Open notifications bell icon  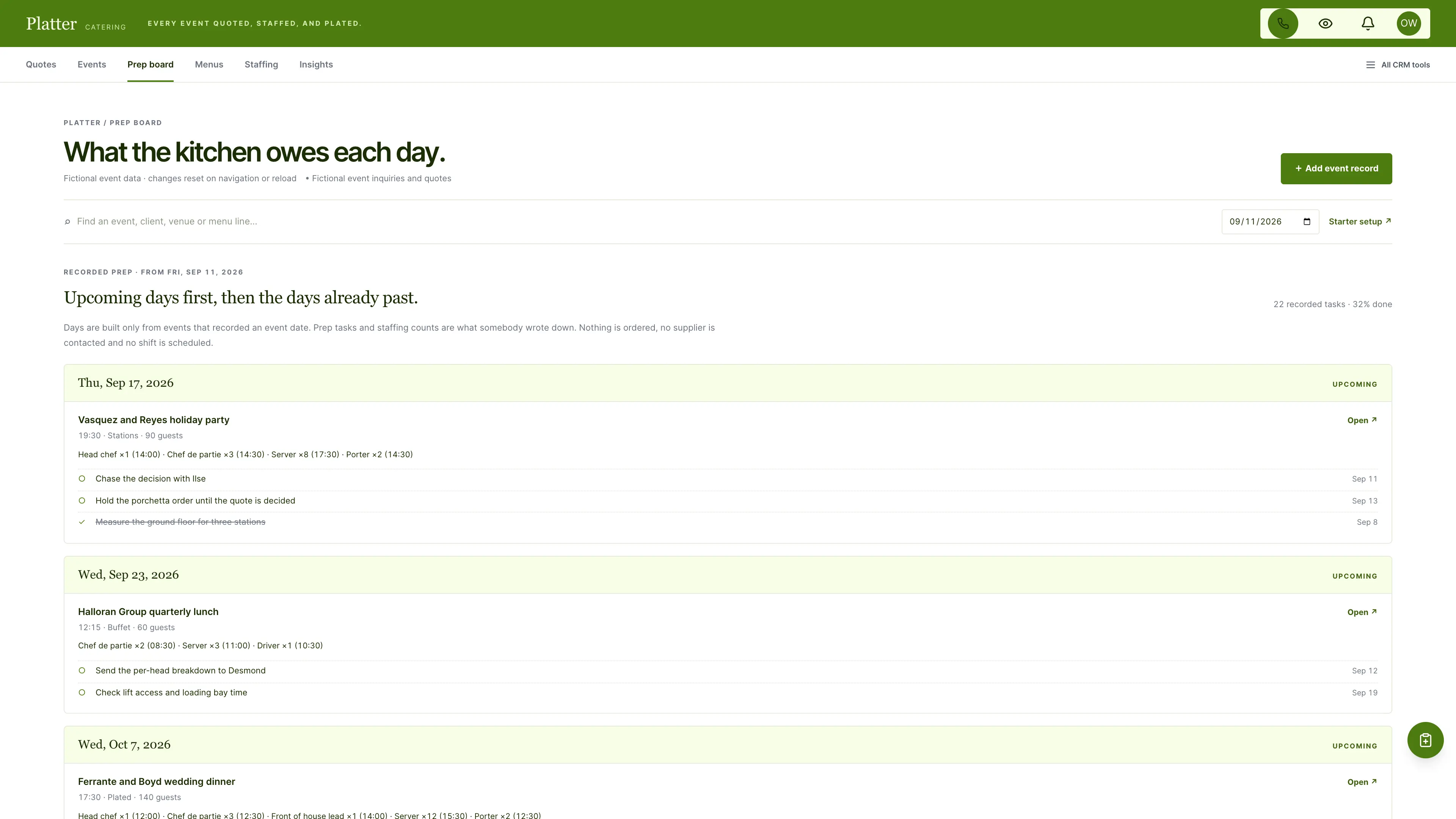click(1367, 23)
